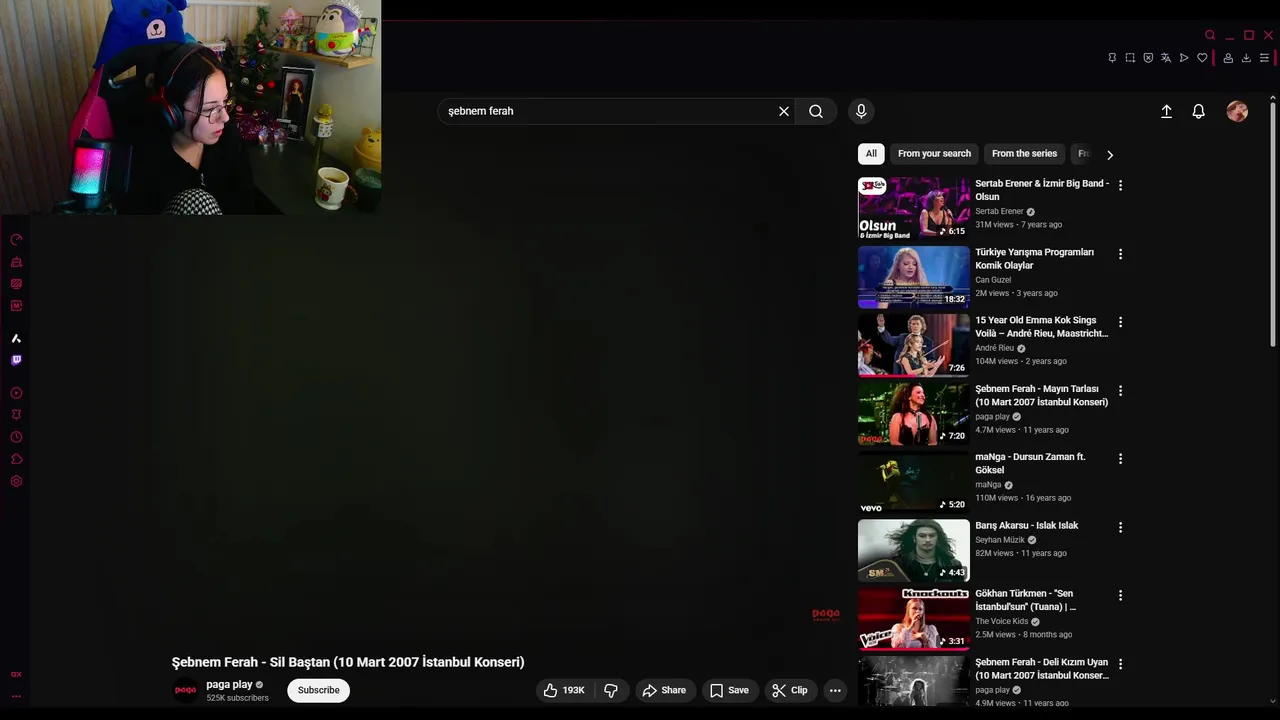The height and width of the screenshot is (720, 1280).
Task: Save the video to a playlist
Action: (x=729, y=690)
